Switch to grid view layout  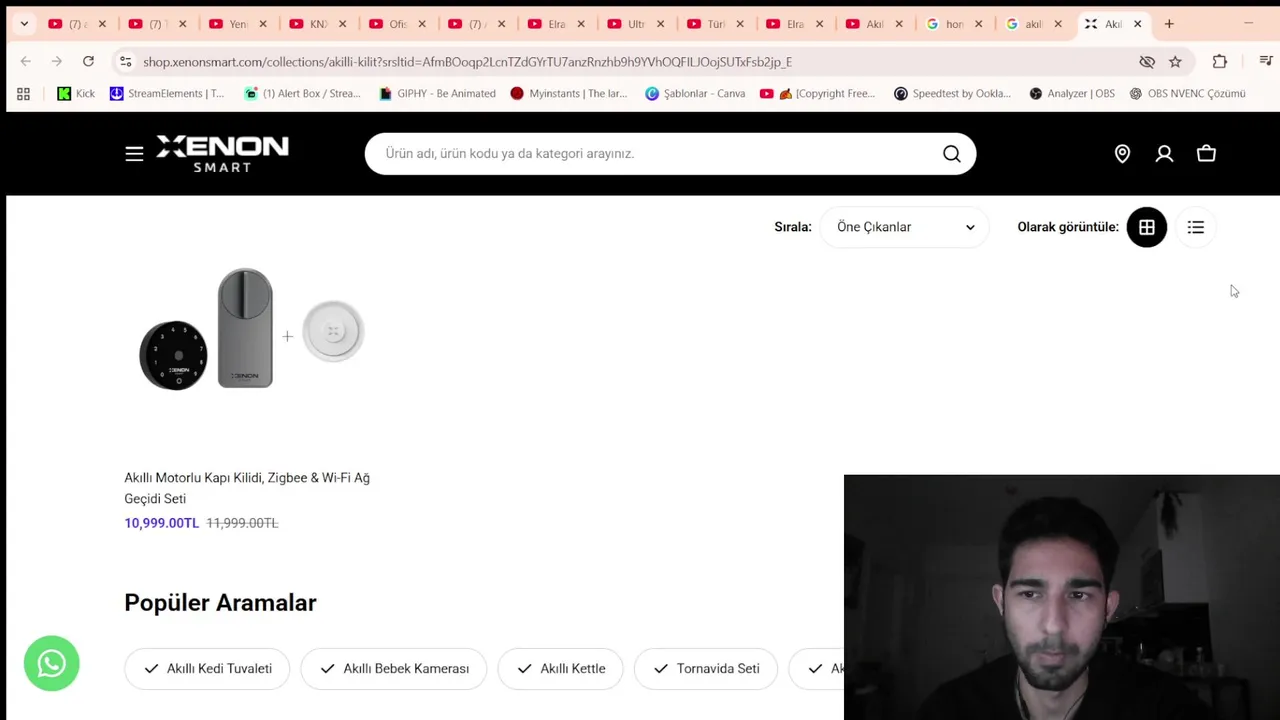point(1146,227)
